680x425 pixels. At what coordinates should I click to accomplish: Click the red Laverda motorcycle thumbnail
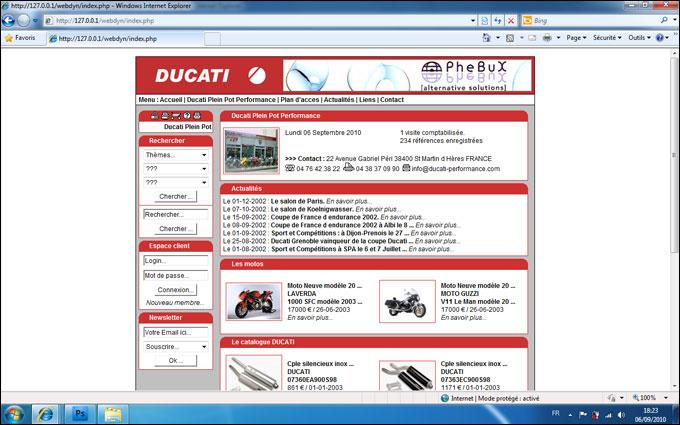253,302
